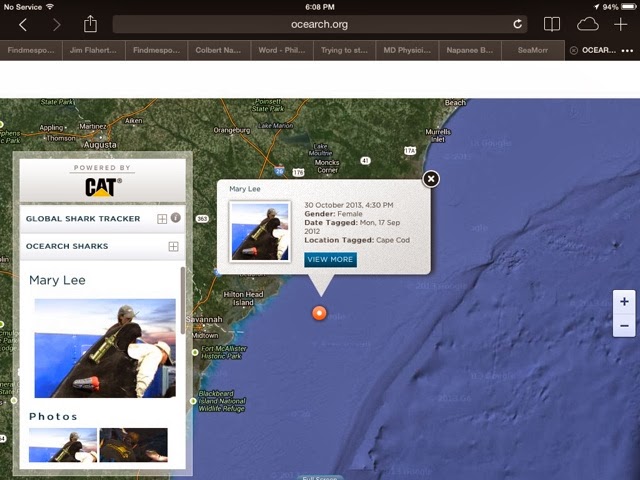The width and height of the screenshot is (640, 480).
Task: Zoom out the map with minus
Action: coord(624,326)
